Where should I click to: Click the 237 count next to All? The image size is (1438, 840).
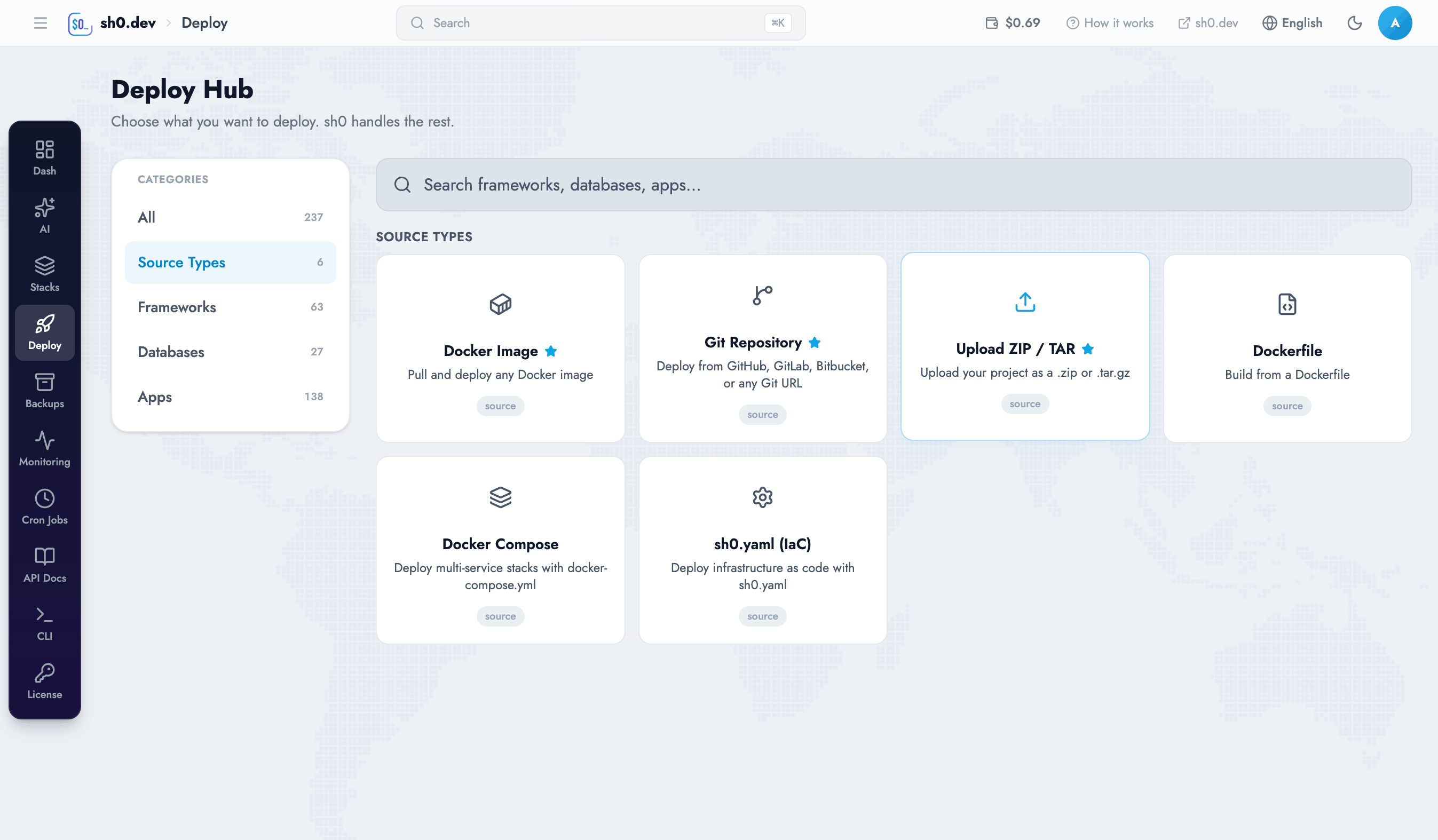tap(313, 217)
